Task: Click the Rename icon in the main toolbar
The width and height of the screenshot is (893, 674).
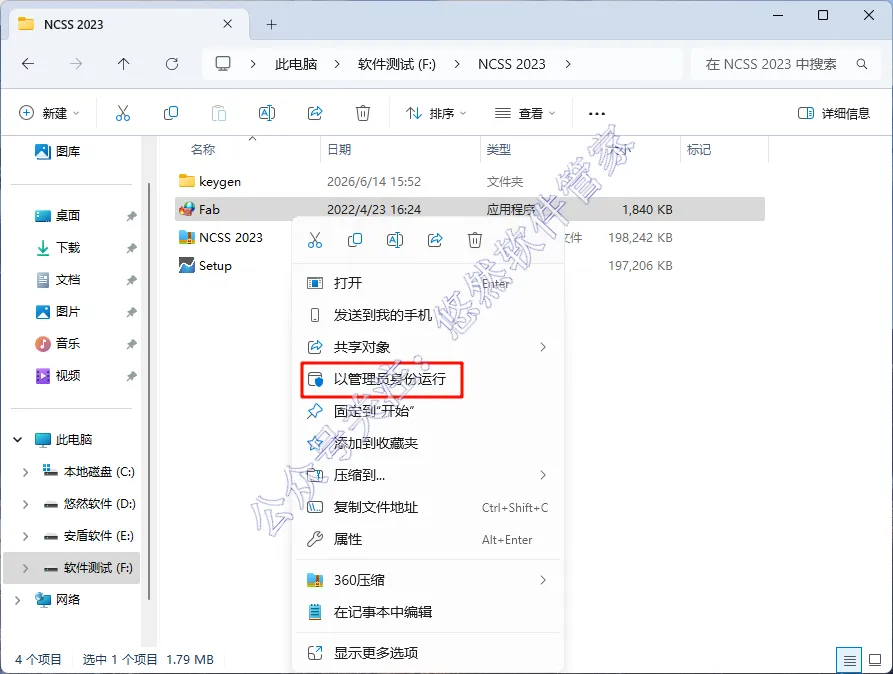Action: 267,113
